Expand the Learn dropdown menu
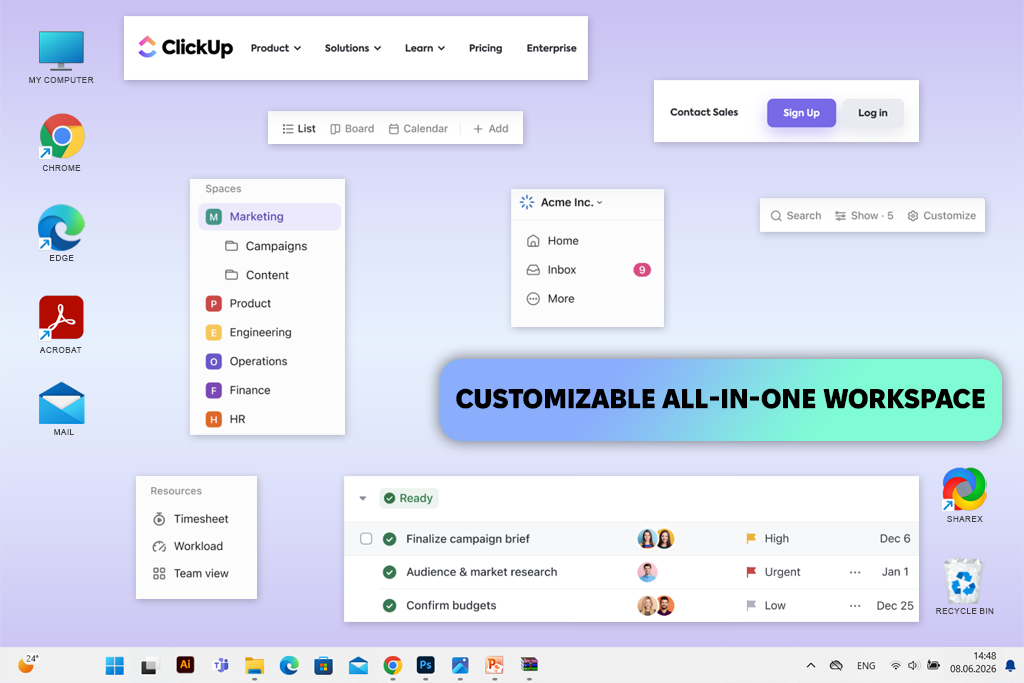1024x683 pixels. 424,48
